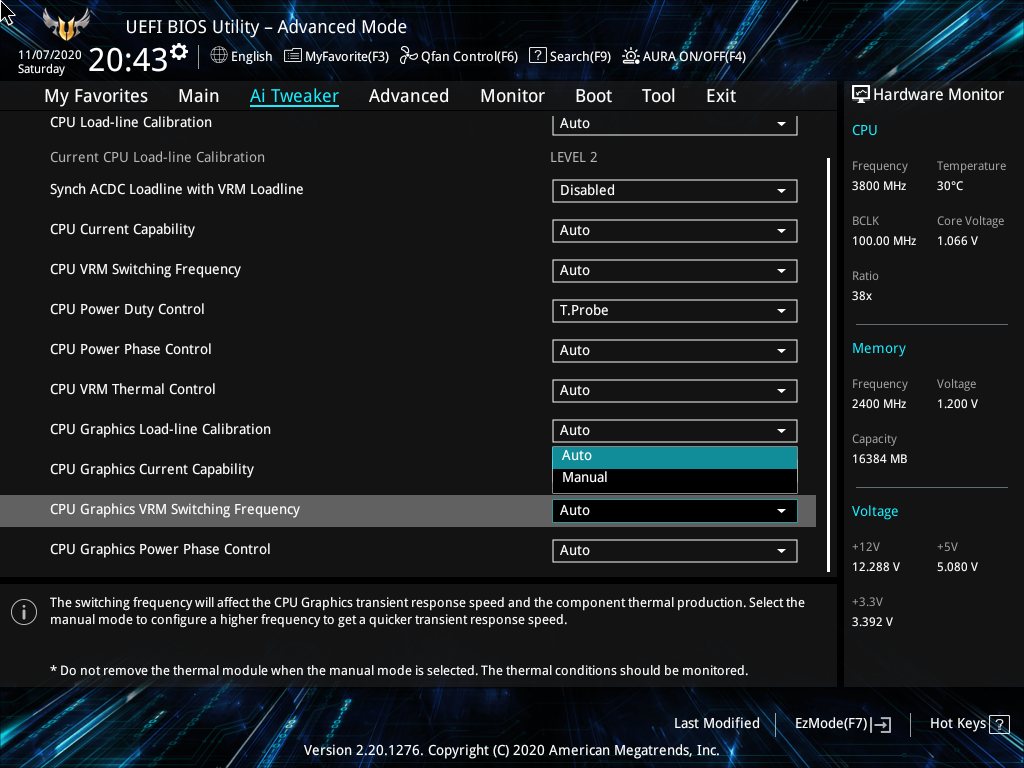Expand CPU Graphics Power Phase Control dropdown
This screenshot has height=768, width=1024.
(x=674, y=551)
